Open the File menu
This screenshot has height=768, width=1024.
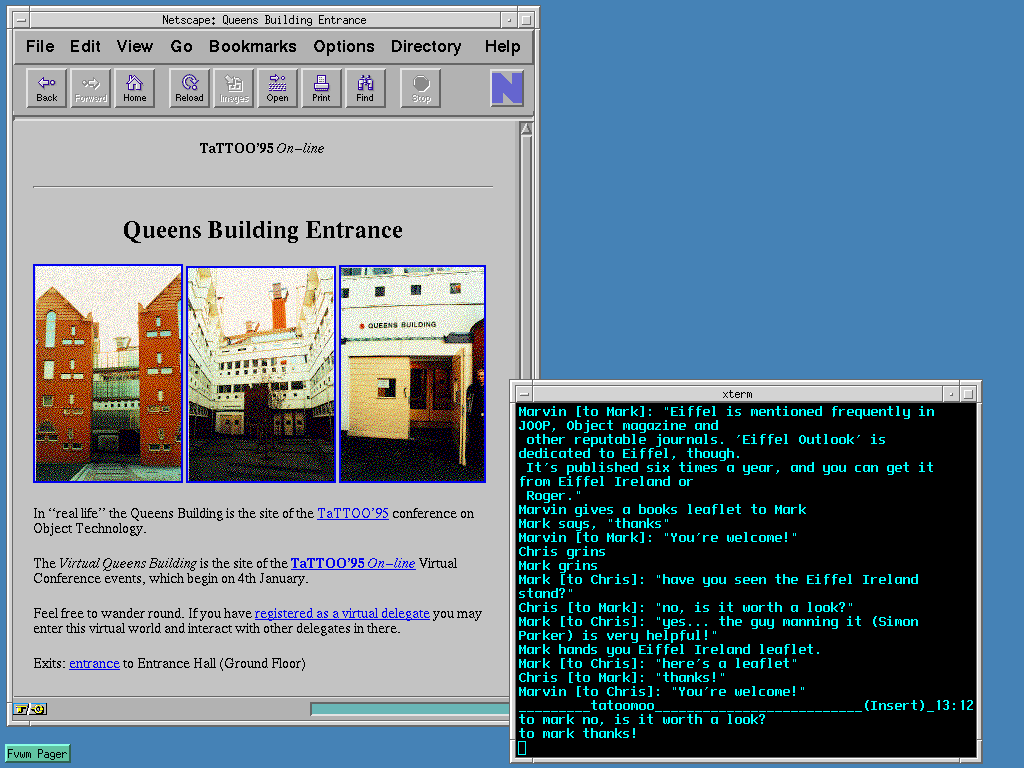coord(40,46)
